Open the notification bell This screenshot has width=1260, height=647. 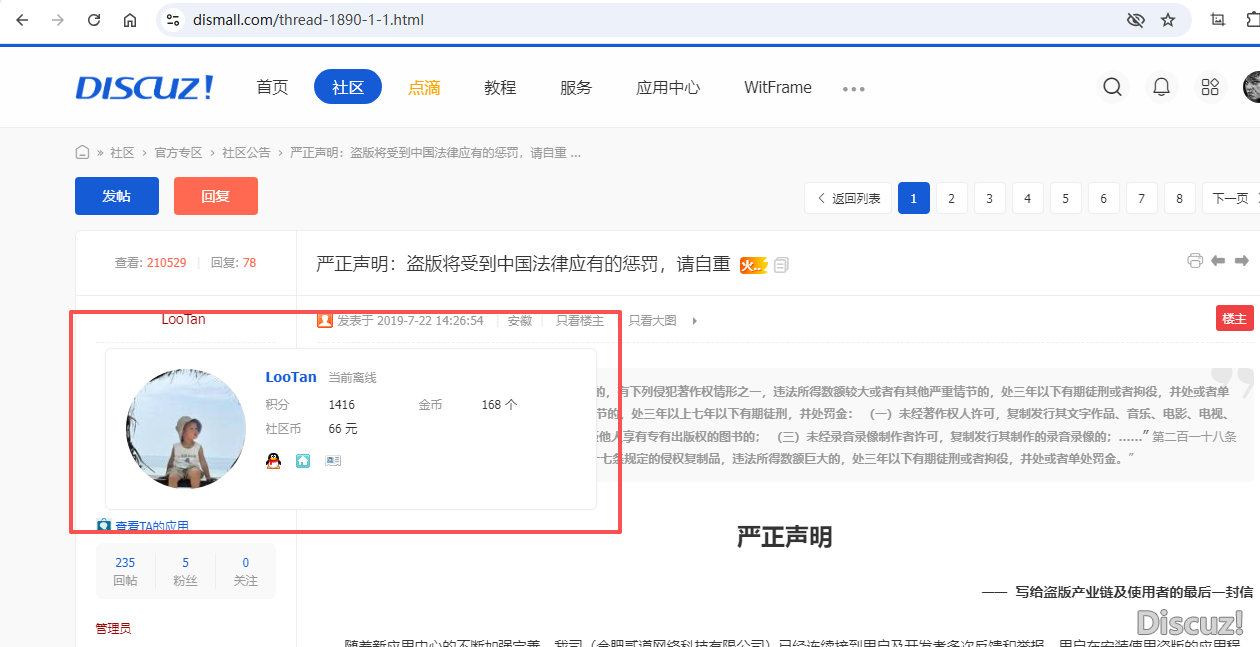pyautogui.click(x=1161, y=87)
